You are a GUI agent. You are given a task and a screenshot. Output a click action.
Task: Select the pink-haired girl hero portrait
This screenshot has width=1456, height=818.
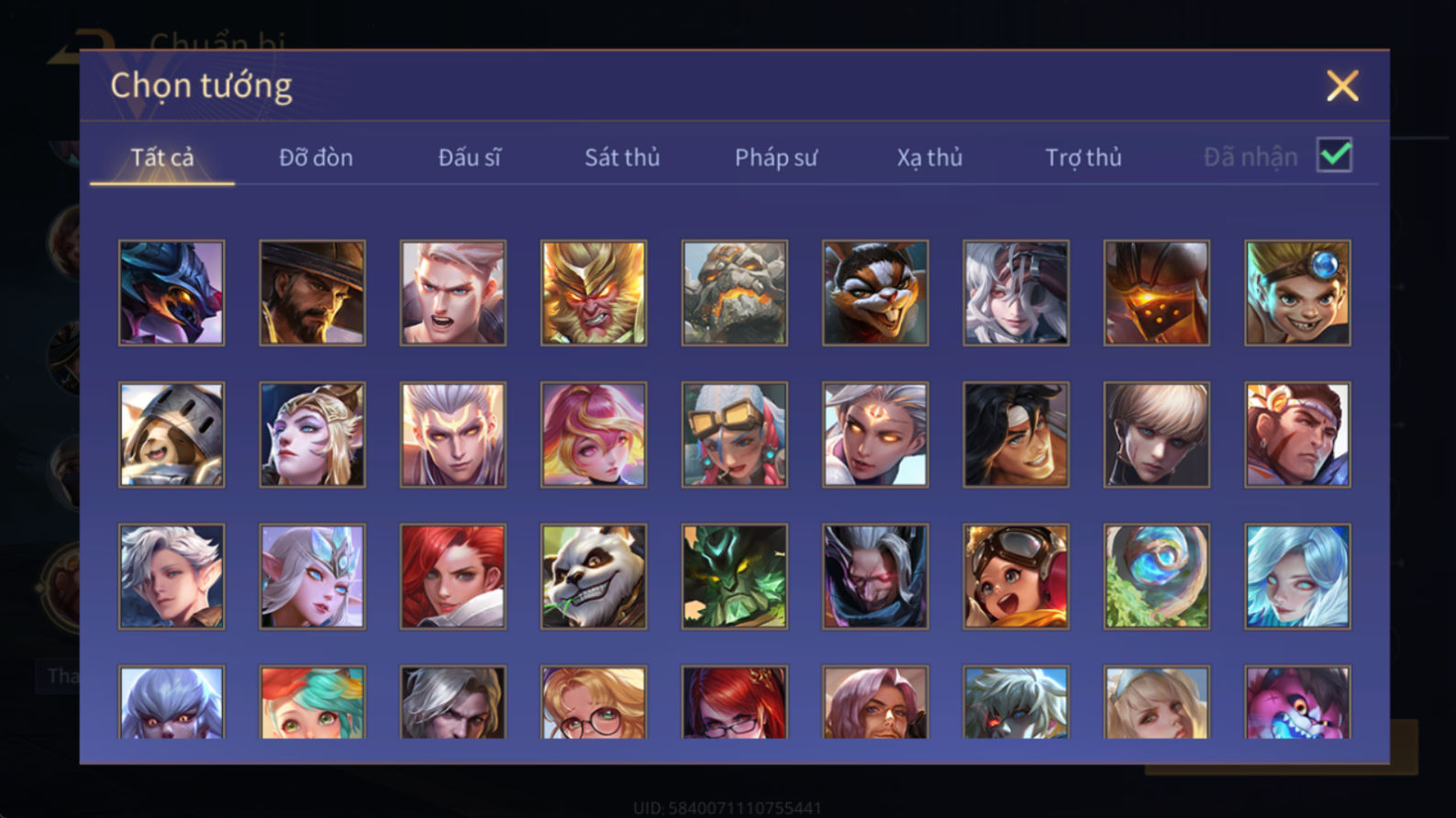pos(594,435)
